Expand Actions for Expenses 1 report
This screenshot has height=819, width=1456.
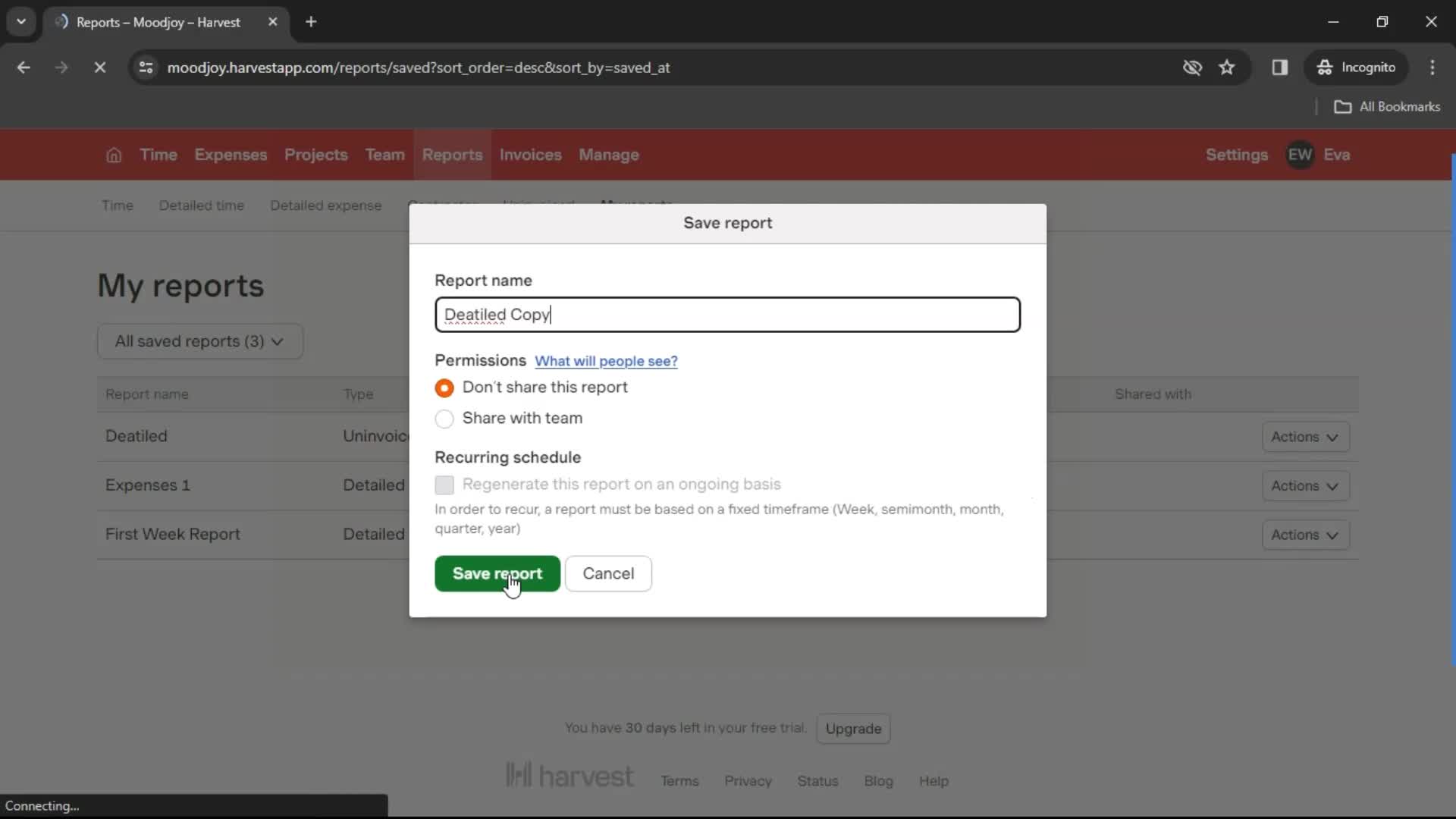(x=1303, y=485)
